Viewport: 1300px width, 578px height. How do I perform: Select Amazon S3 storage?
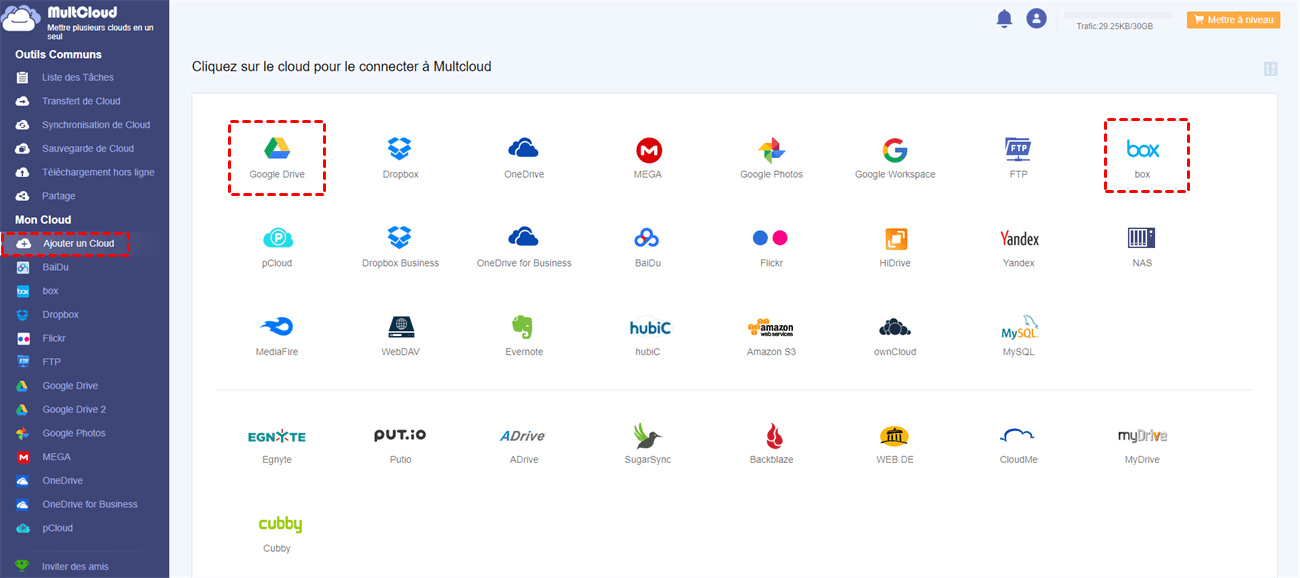click(771, 335)
